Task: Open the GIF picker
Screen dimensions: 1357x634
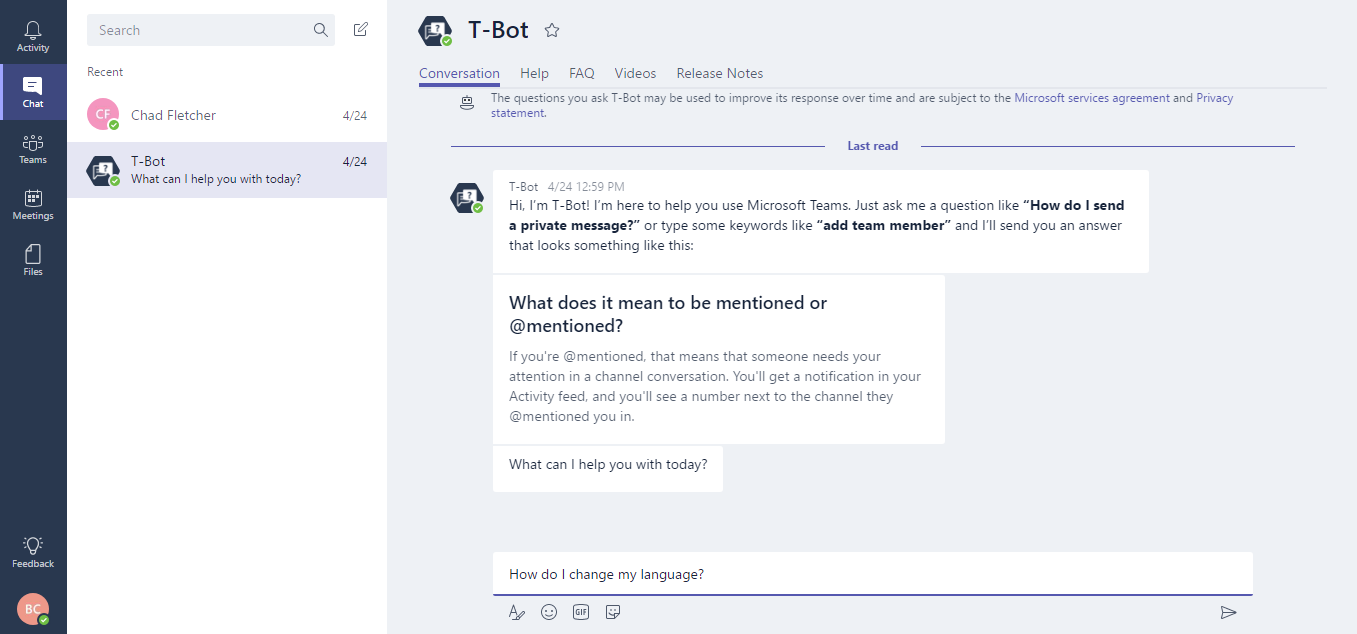Action: tap(581, 612)
